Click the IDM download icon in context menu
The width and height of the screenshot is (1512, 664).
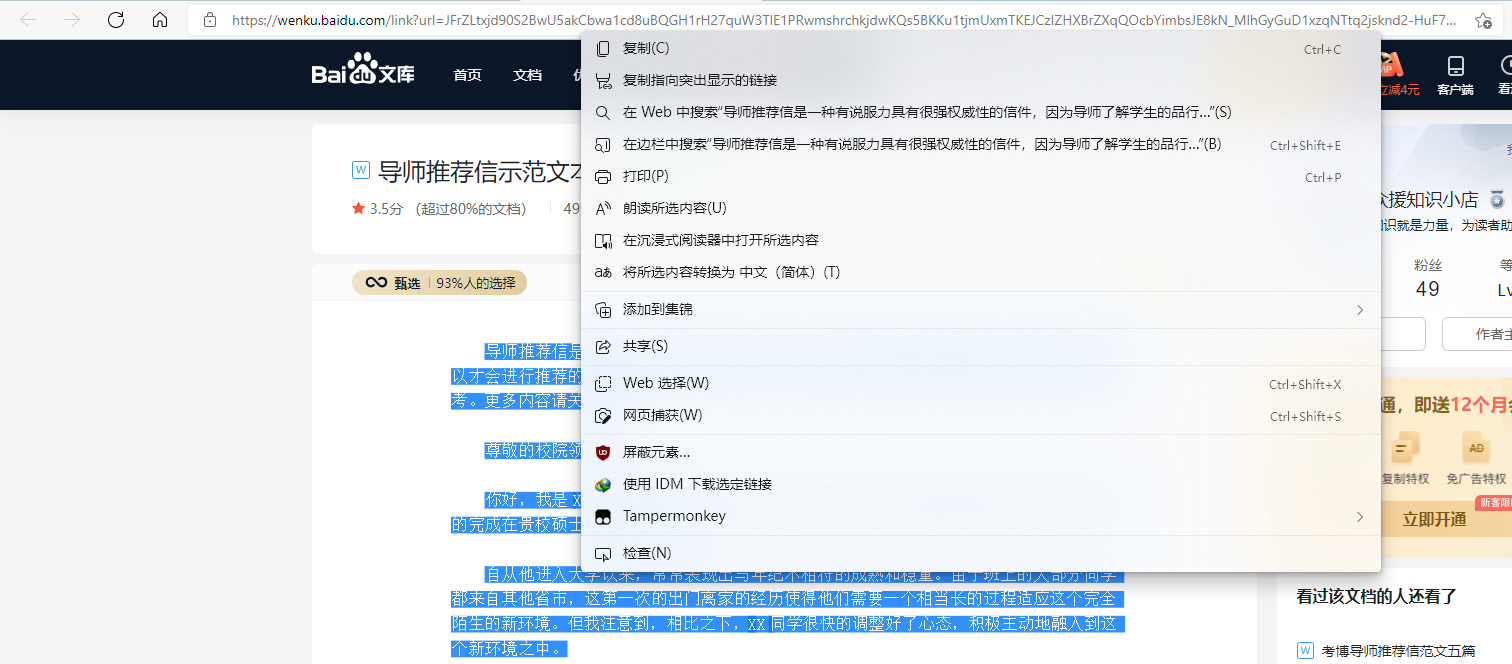point(603,484)
